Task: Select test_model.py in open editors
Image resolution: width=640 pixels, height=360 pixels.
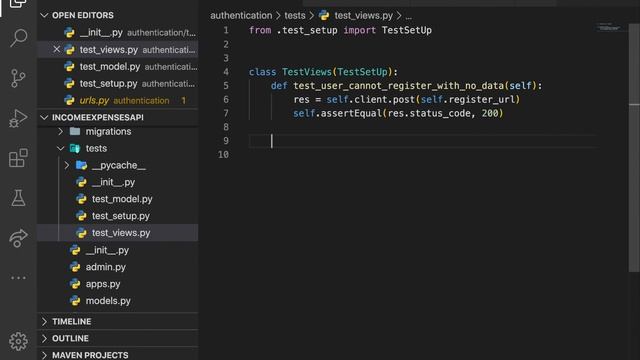Action: pyautogui.click(x=118, y=67)
